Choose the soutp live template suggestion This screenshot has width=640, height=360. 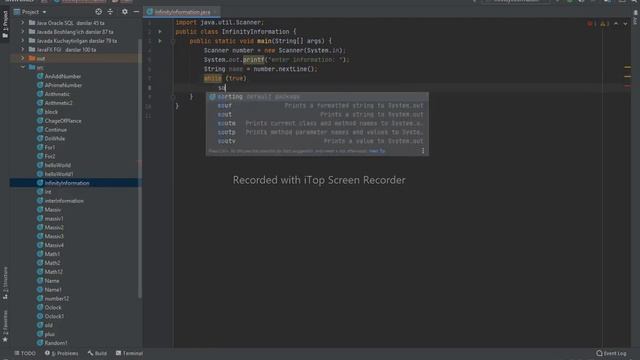[x=317, y=132]
